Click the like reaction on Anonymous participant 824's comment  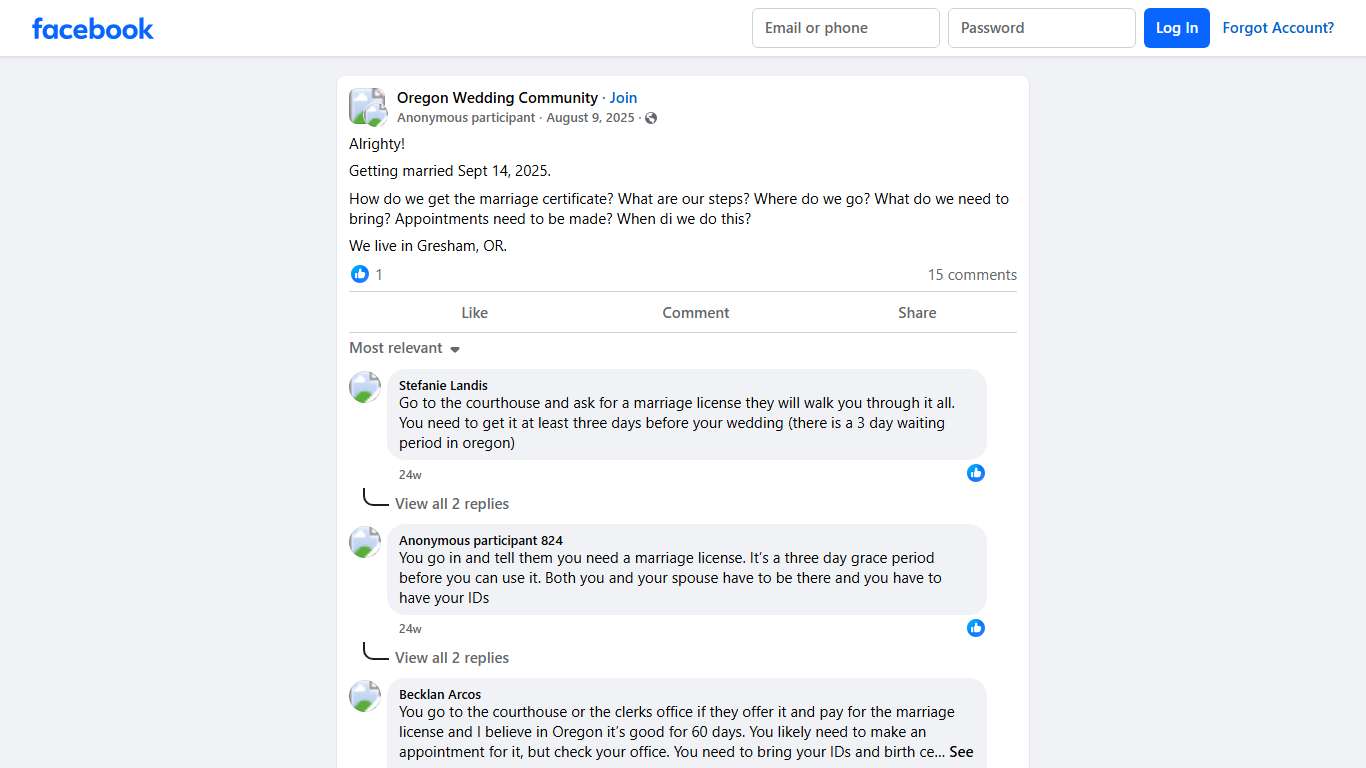pos(976,628)
